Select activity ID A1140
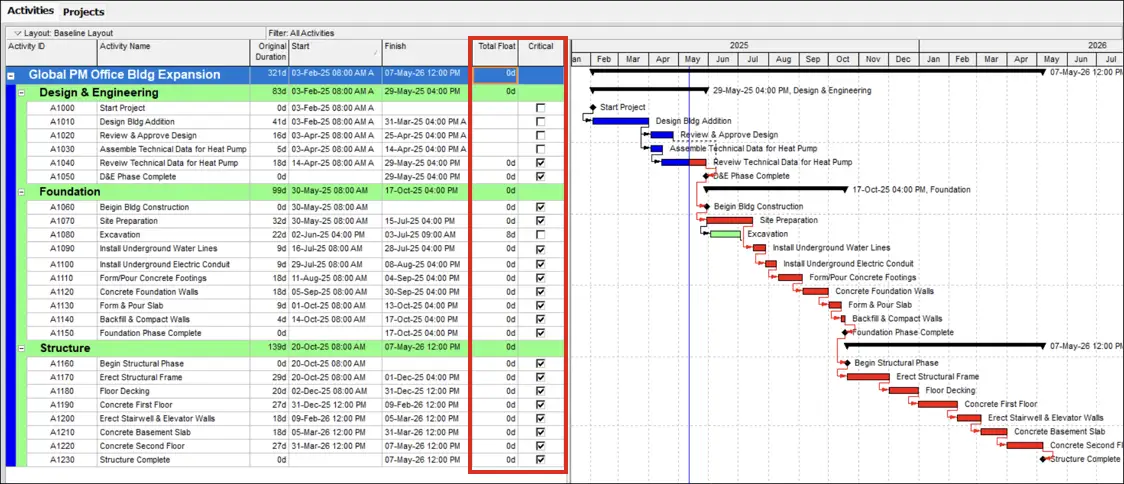This screenshot has width=1124, height=484. click(62, 319)
